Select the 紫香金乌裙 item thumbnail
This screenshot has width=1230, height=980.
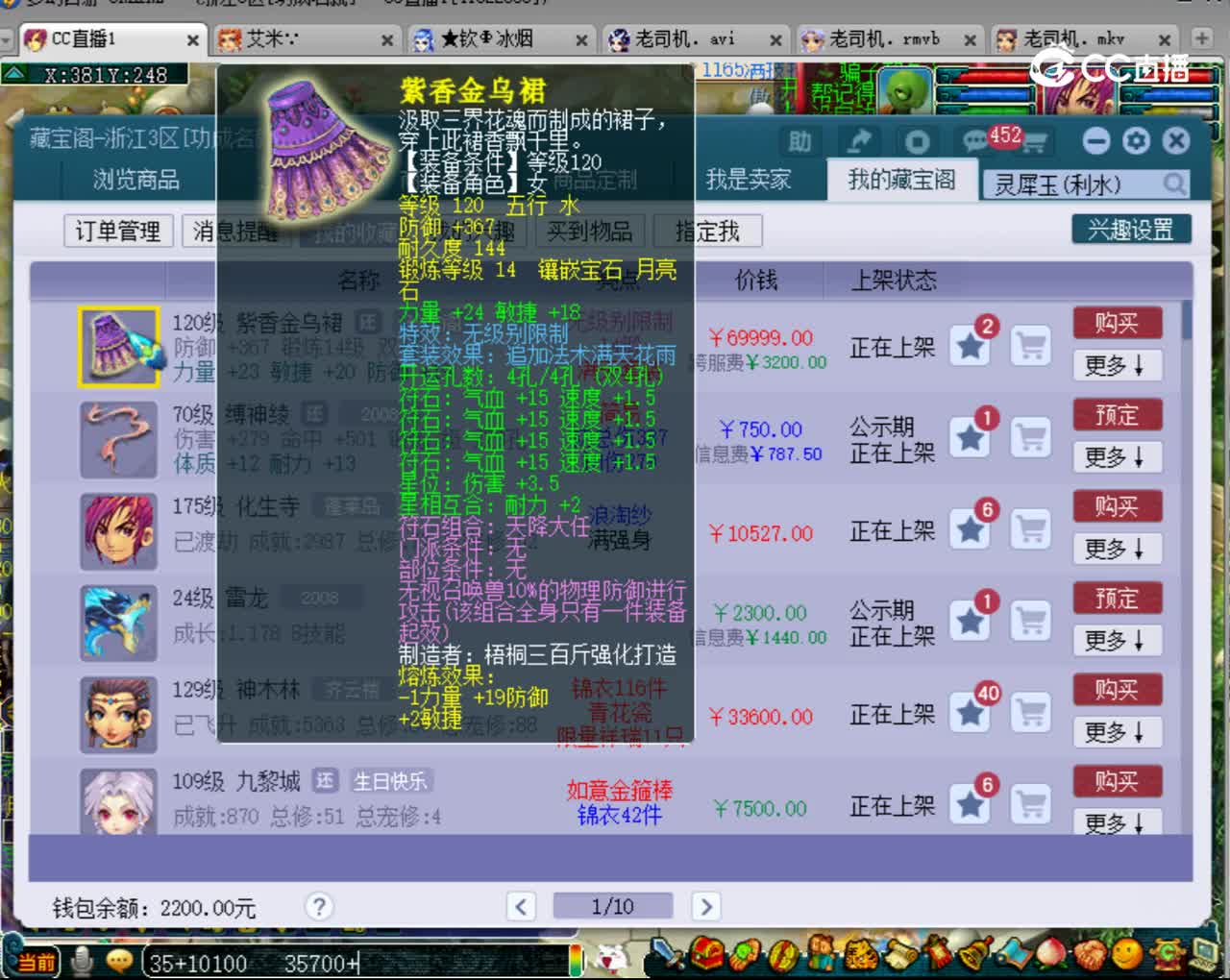118,347
